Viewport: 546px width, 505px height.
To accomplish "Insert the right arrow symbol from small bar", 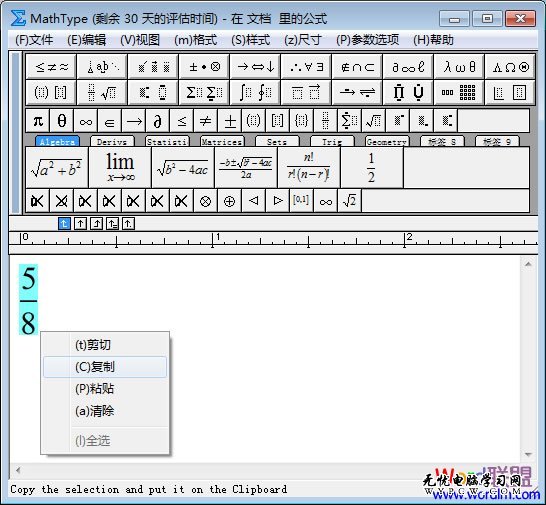I will pyautogui.click(x=134, y=121).
